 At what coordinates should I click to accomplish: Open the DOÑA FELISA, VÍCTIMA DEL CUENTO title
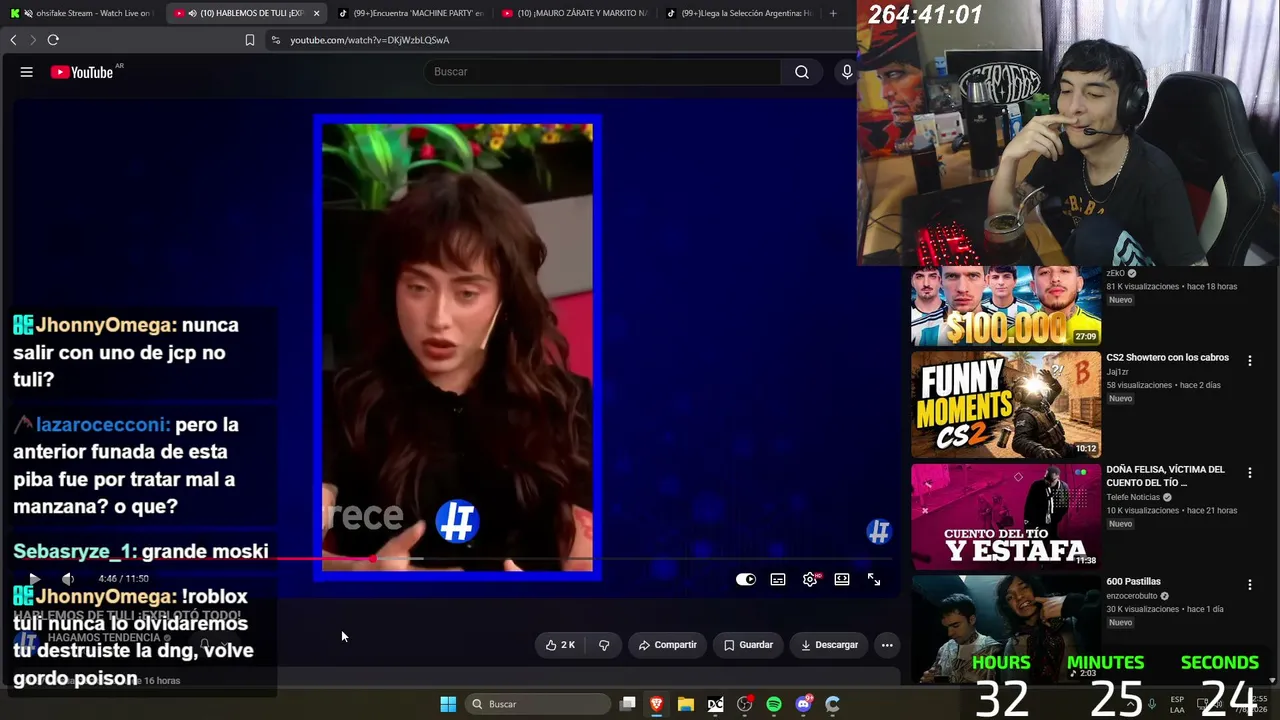tap(1165, 476)
